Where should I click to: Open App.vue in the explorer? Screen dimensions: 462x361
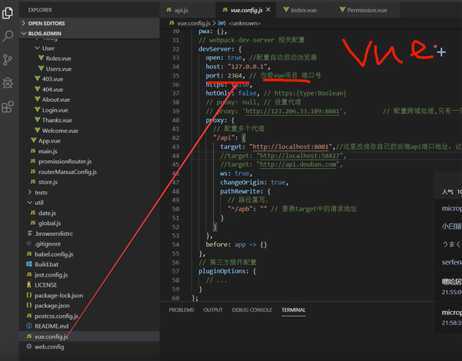[49, 141]
